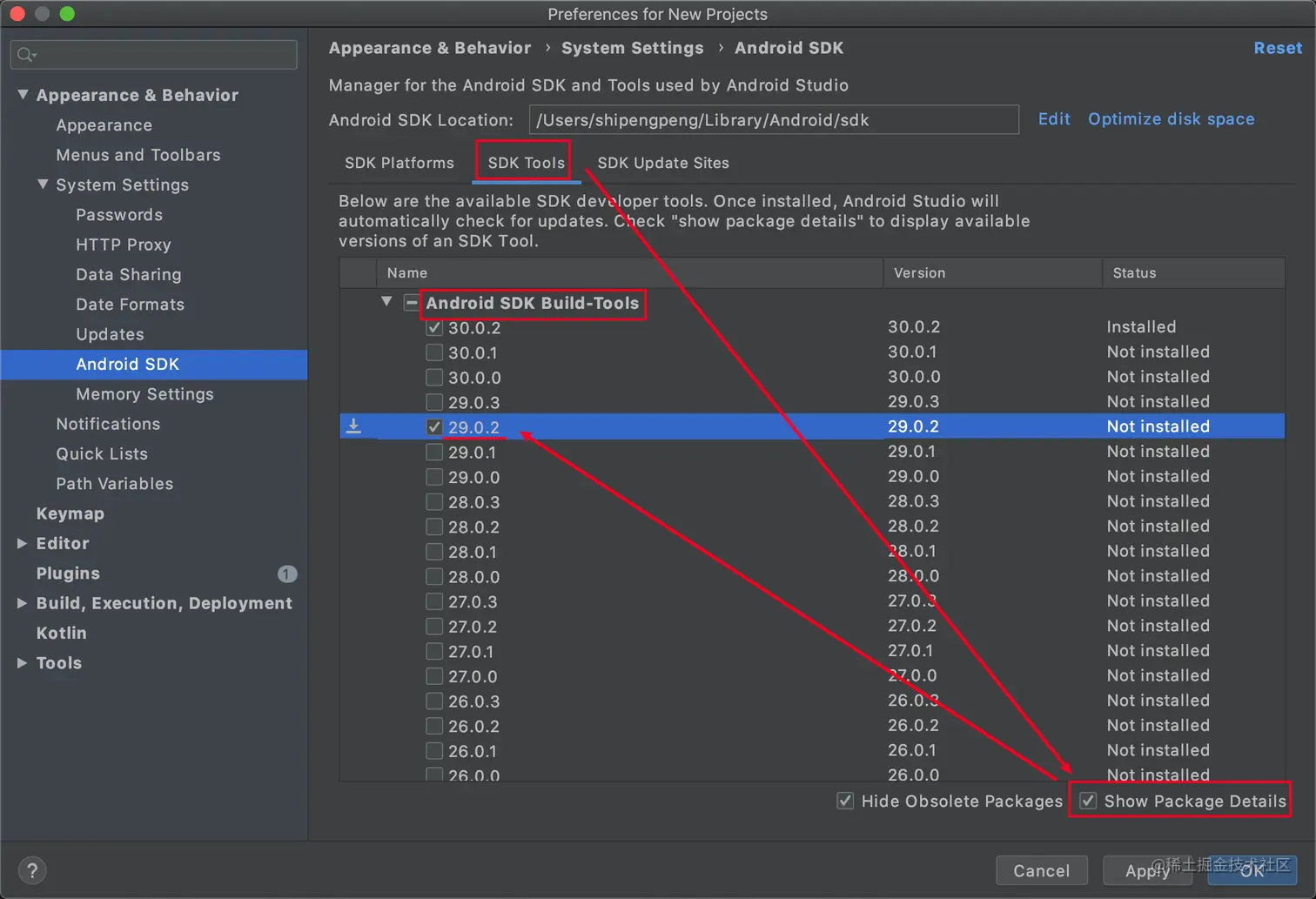Click the red close window button
The width and height of the screenshot is (1316, 899).
pos(17,14)
